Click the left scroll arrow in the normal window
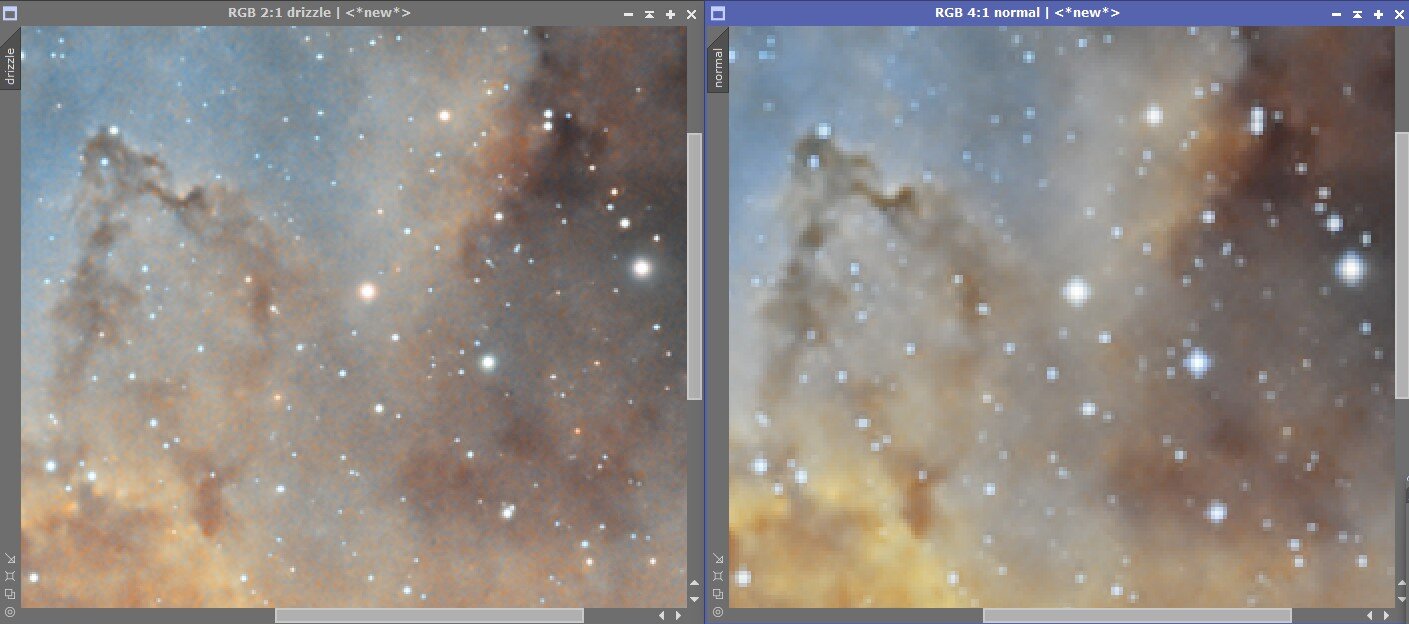 pos(1369,616)
